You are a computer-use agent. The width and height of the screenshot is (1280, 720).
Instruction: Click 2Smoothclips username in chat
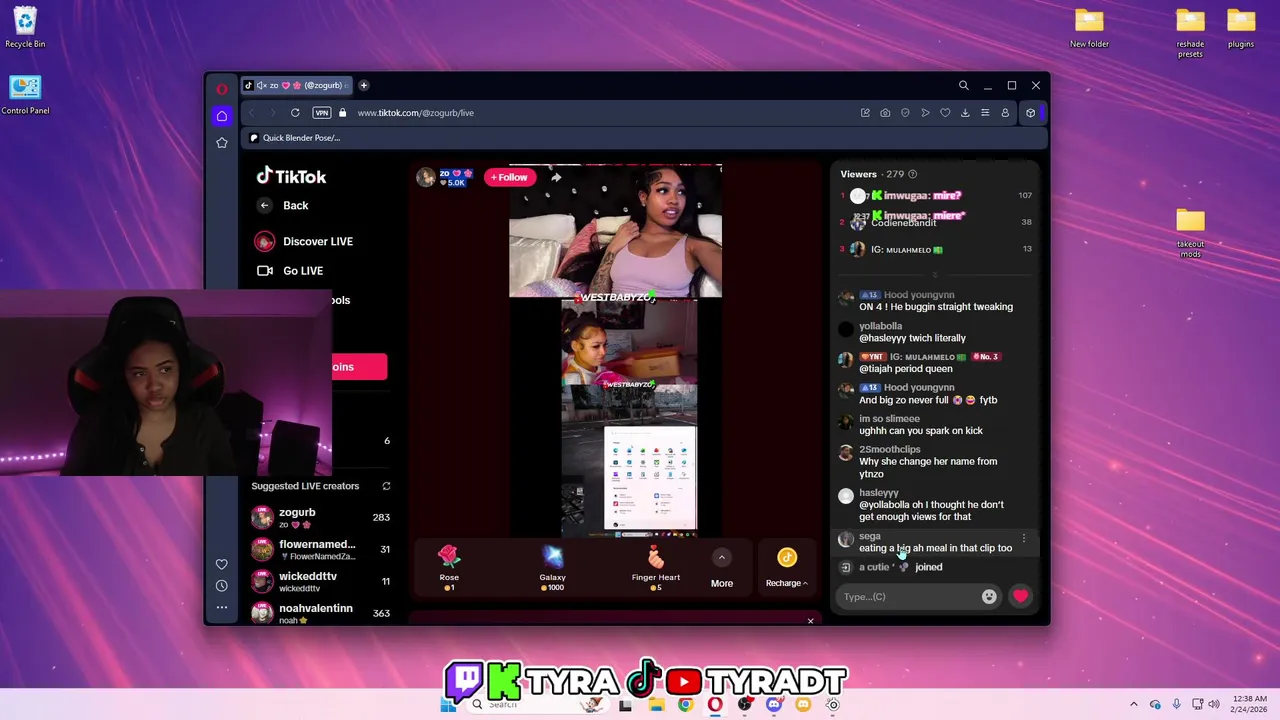[890, 450]
